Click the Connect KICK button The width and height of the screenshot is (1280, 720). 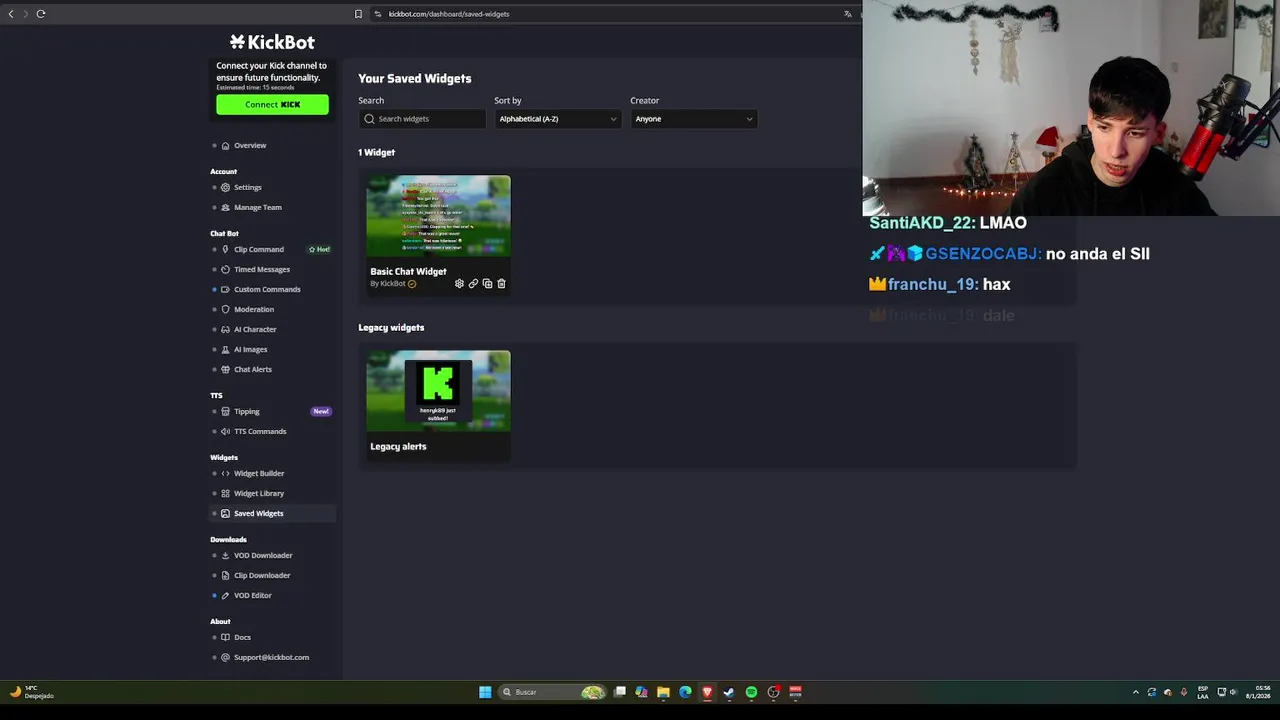(x=272, y=105)
